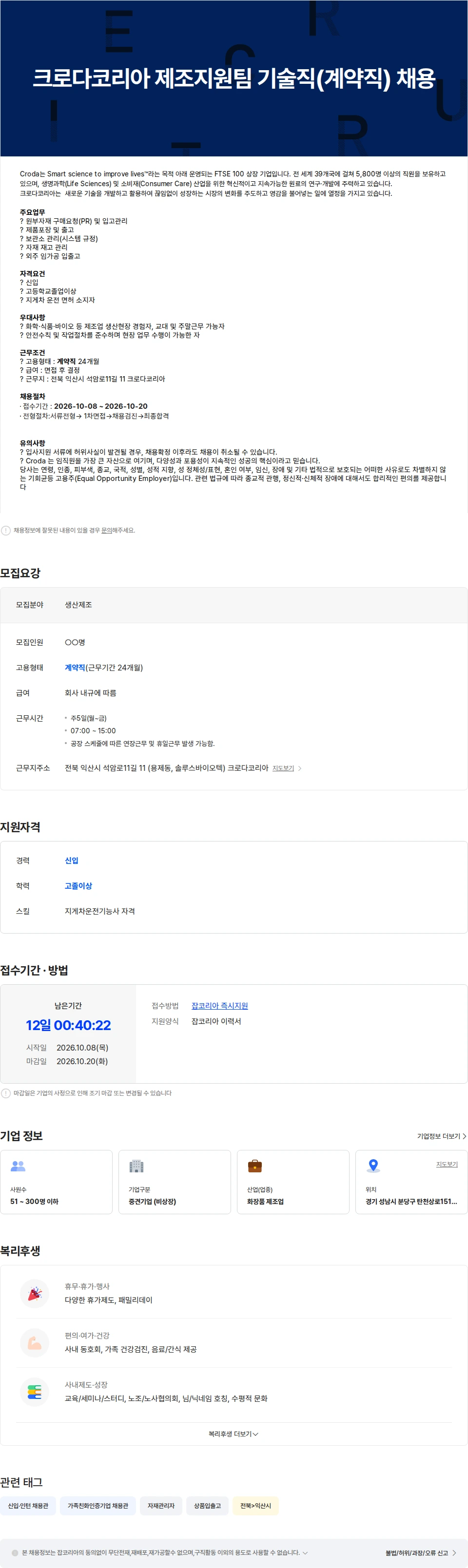Click the remaining time 12일 countdown
This screenshot has width=468, height=1568.
[x=68, y=1025]
